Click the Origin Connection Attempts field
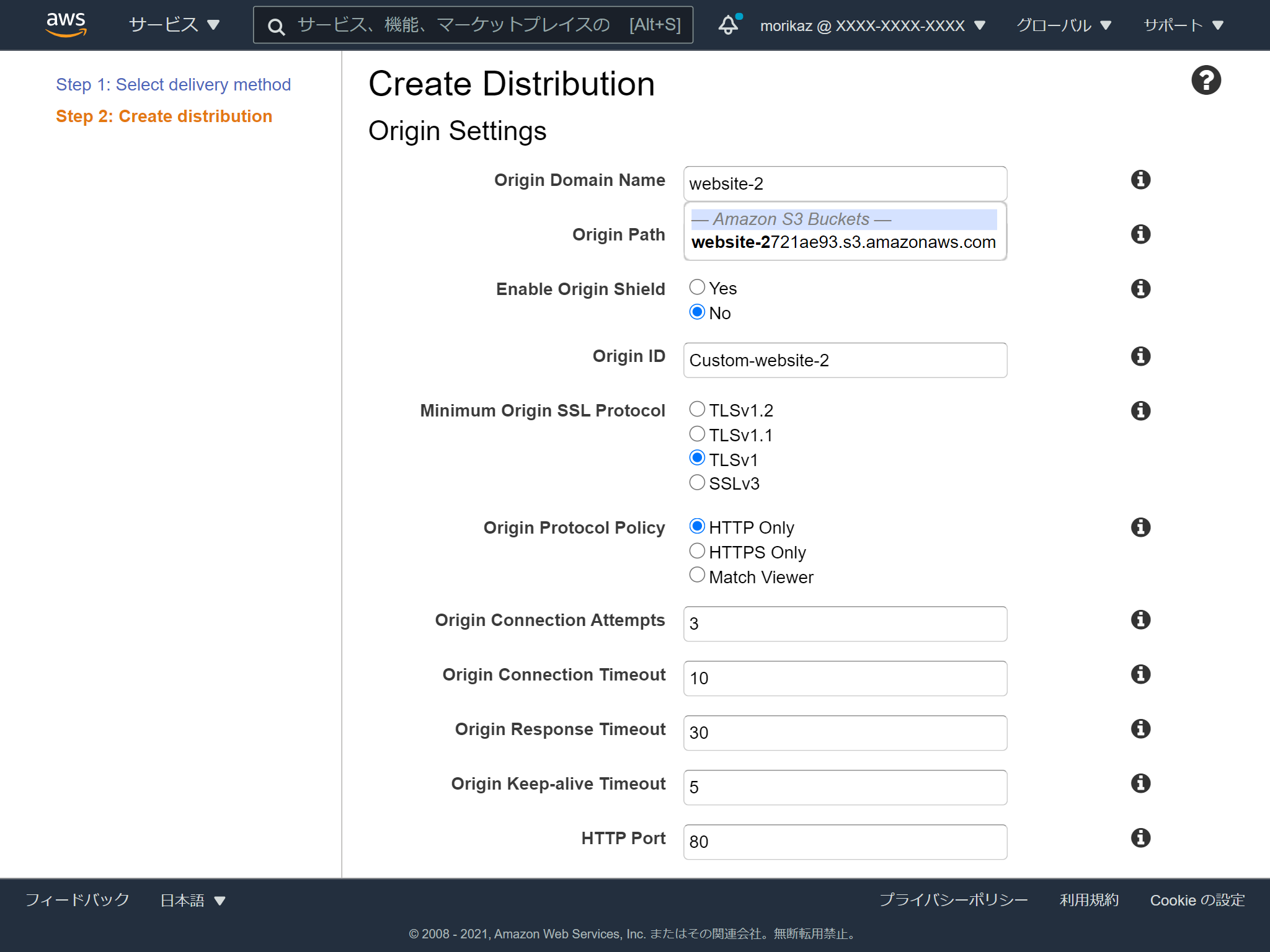 [844, 624]
